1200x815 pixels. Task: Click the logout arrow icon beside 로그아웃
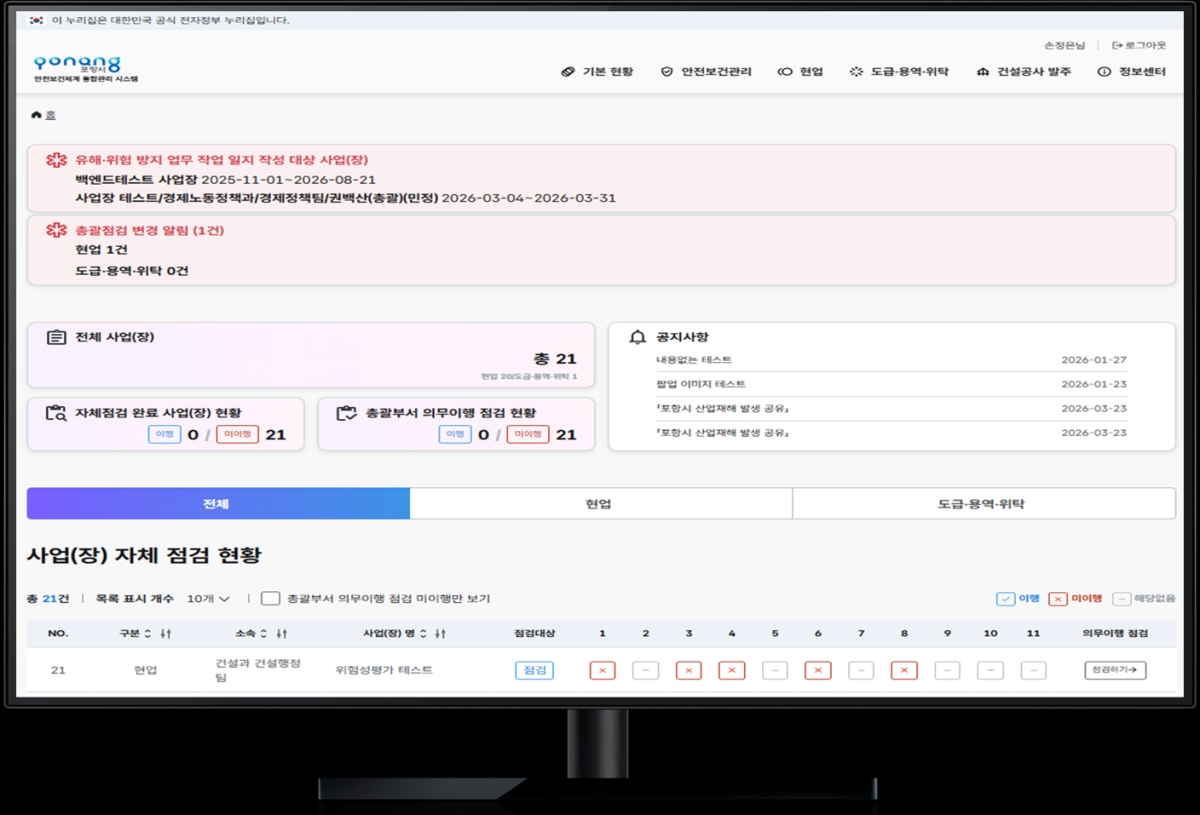coord(1117,45)
